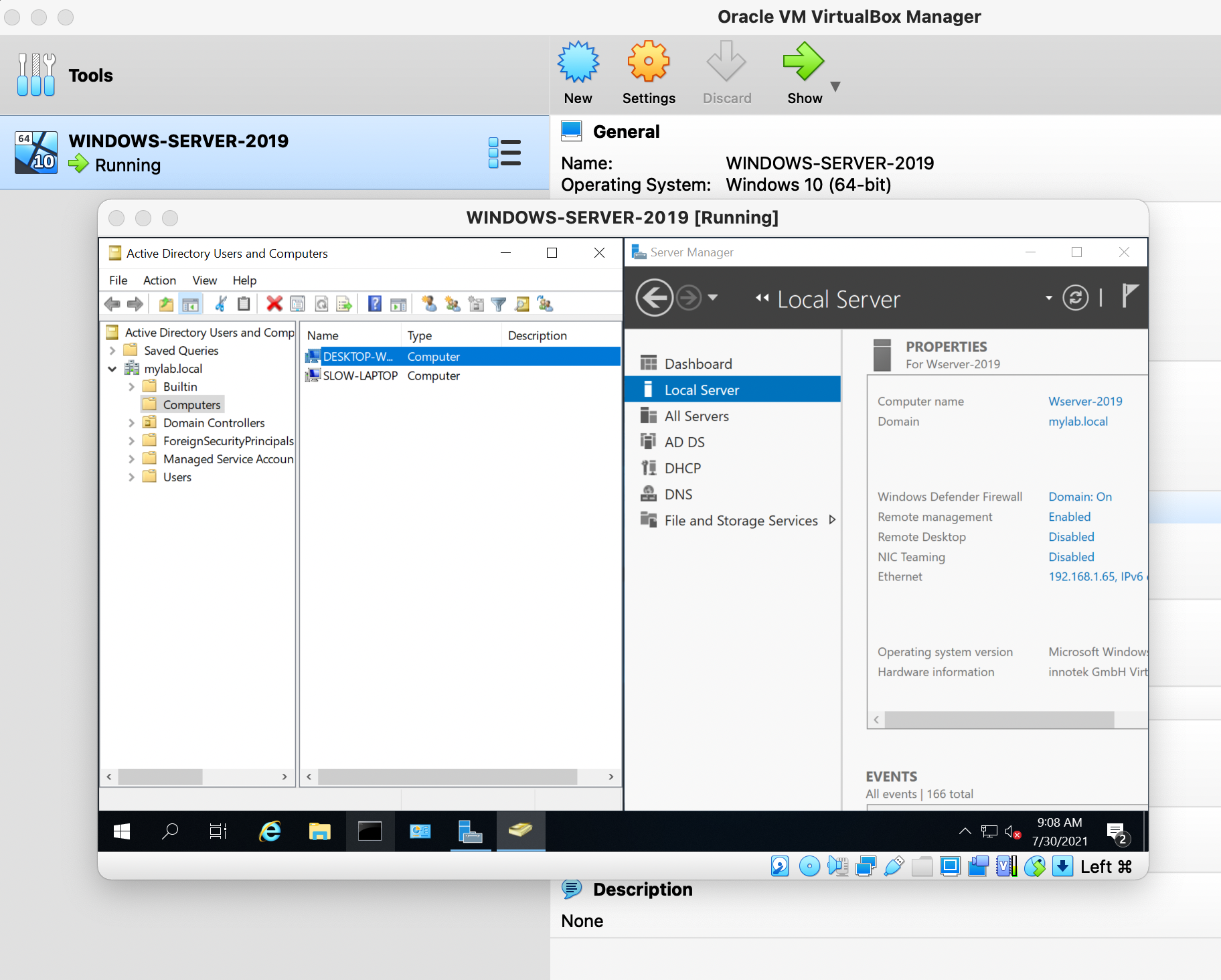Image resolution: width=1221 pixels, height=980 pixels.
Task: Select DNS in Server Manager sidebar
Action: (x=732, y=494)
